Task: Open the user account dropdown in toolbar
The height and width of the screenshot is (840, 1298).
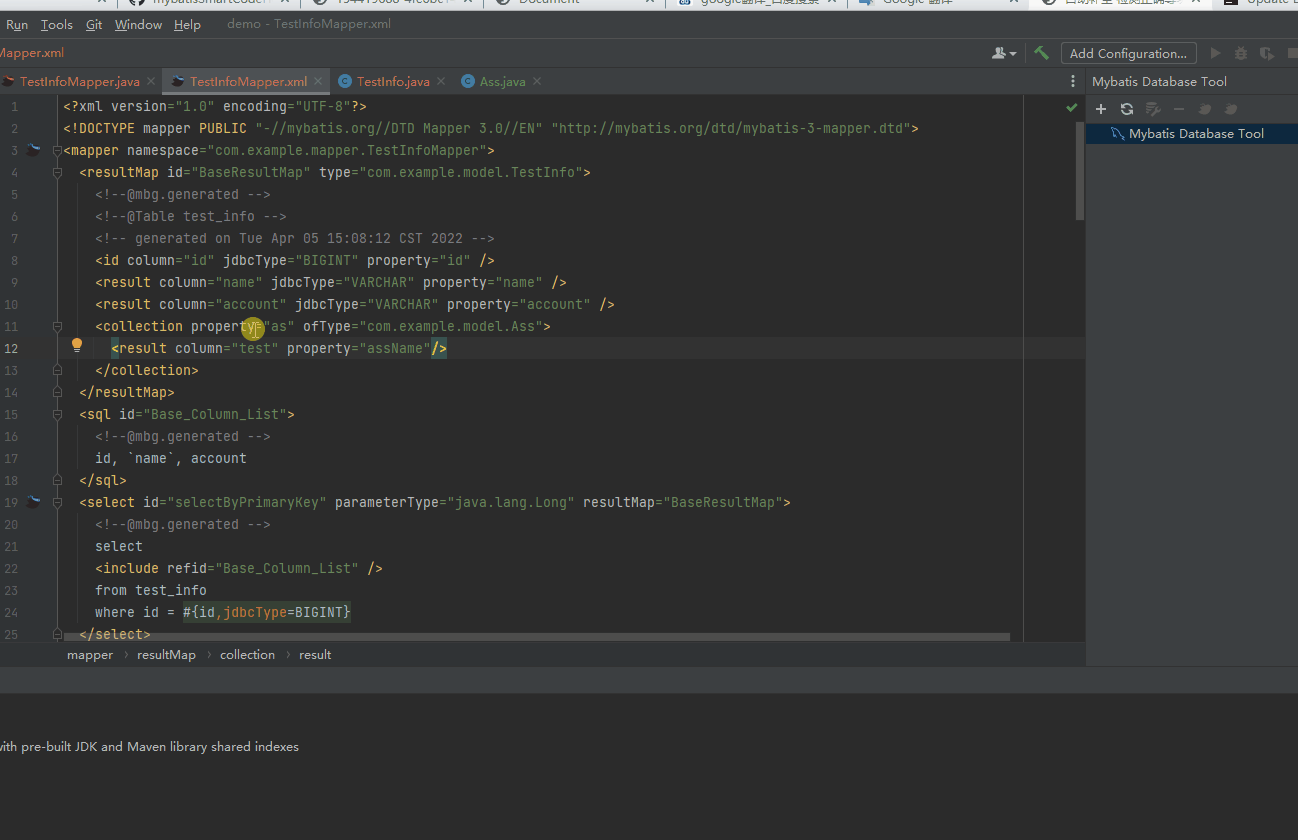Action: (x=1003, y=53)
